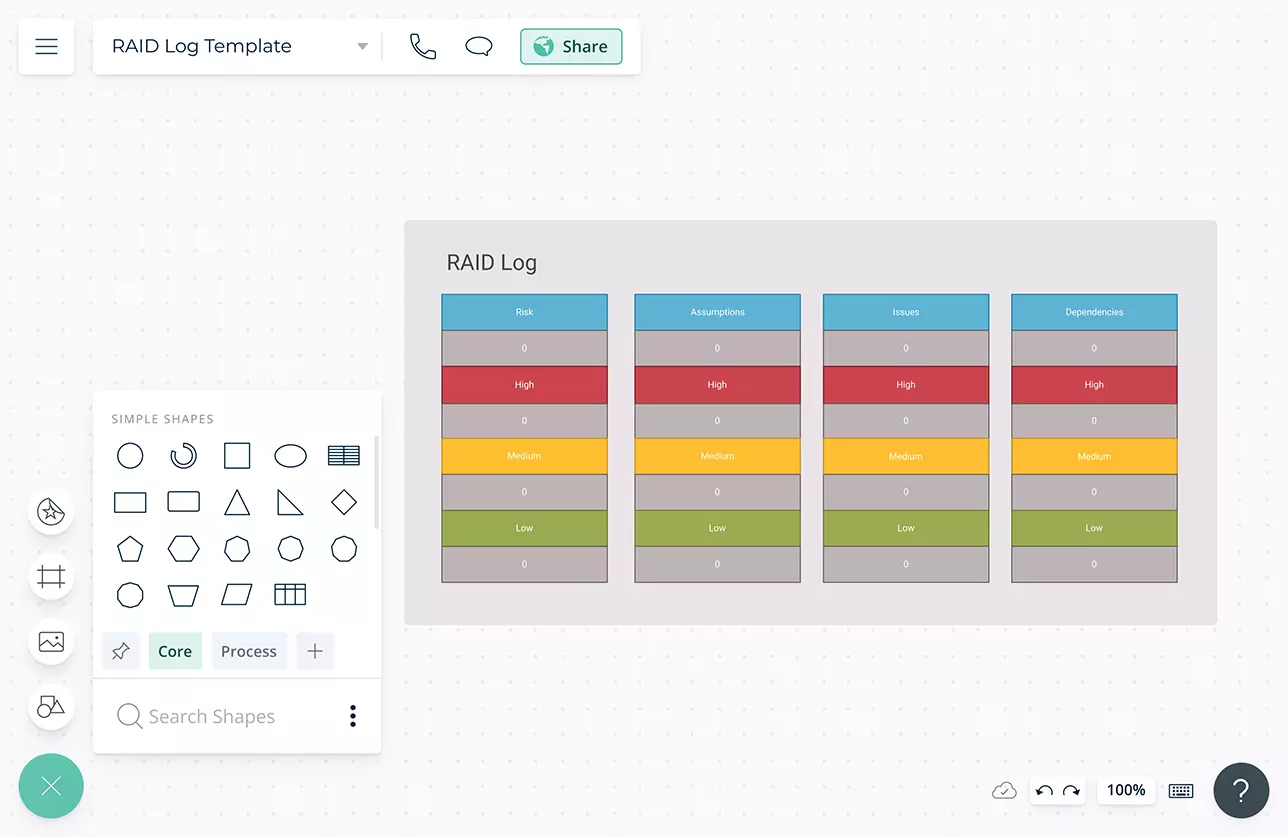Click the Search Shapes input field
The width and height of the screenshot is (1288, 838).
(212, 716)
